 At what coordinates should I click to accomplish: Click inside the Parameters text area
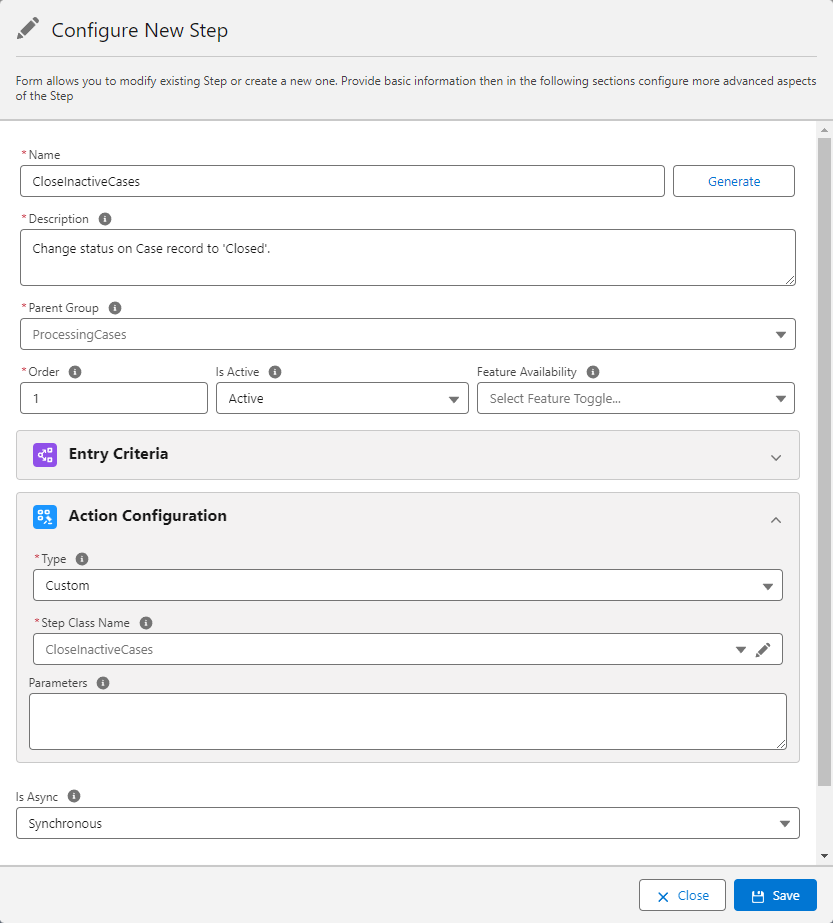407,720
